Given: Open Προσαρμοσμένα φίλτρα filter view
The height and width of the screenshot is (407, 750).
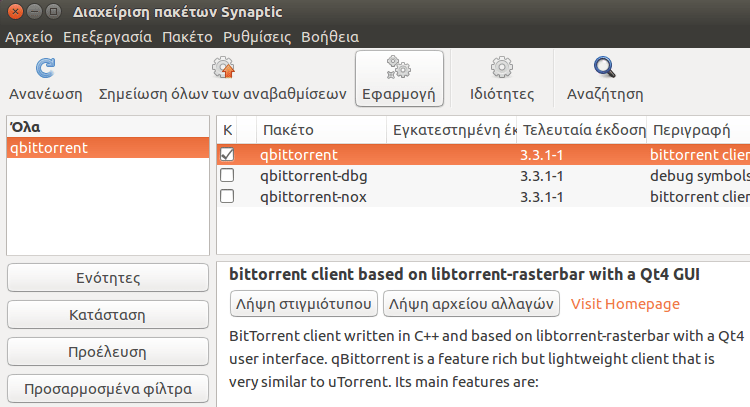Looking at the screenshot, I should [x=108, y=389].
